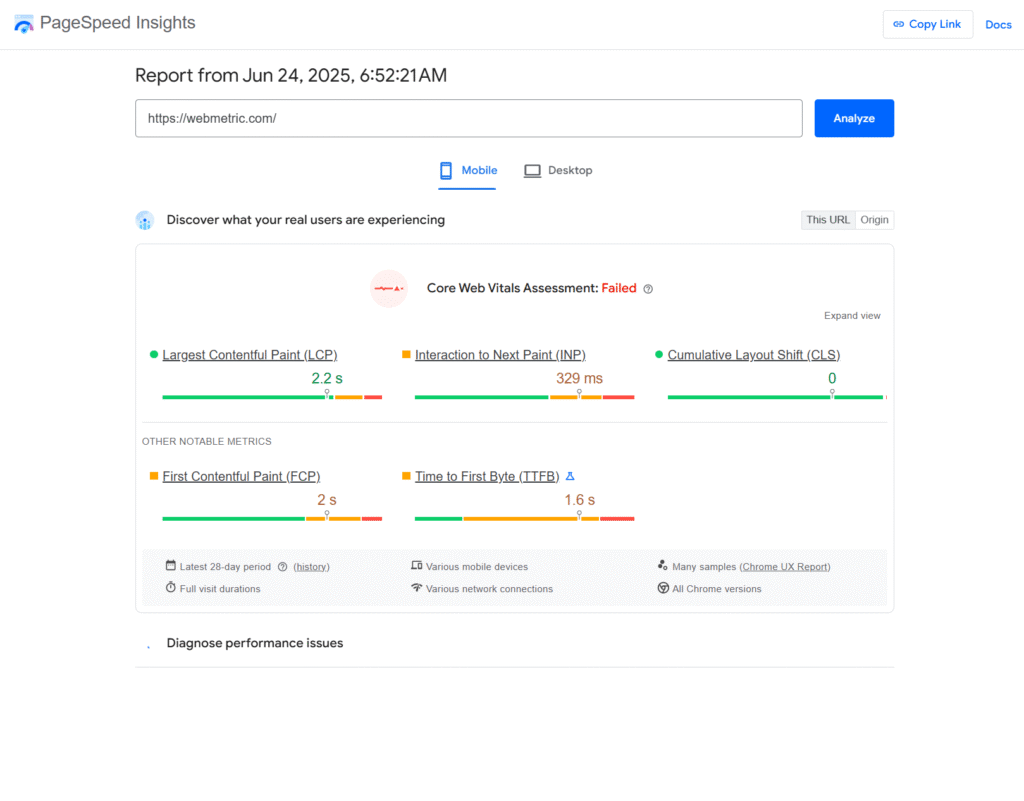Click help icon beside Latest 28-day period
Viewport: 1024px width, 801px height.
pyautogui.click(x=282, y=567)
